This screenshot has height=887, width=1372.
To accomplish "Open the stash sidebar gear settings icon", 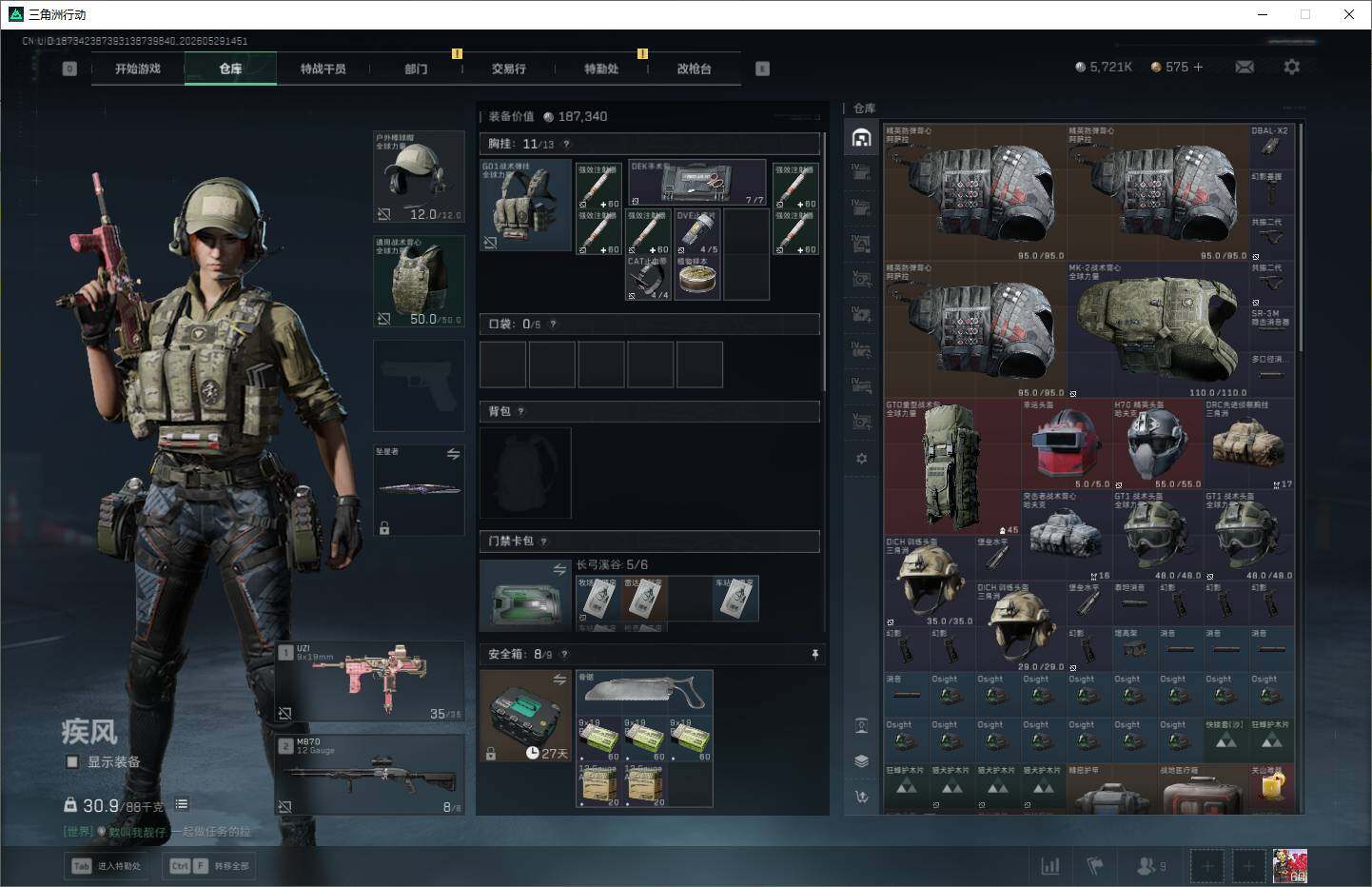I will click(861, 458).
